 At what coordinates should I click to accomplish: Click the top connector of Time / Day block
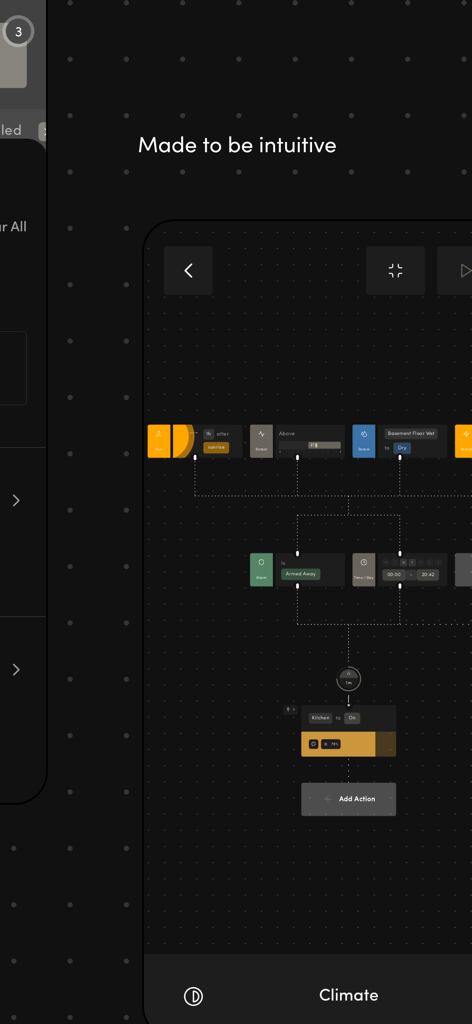click(400, 553)
